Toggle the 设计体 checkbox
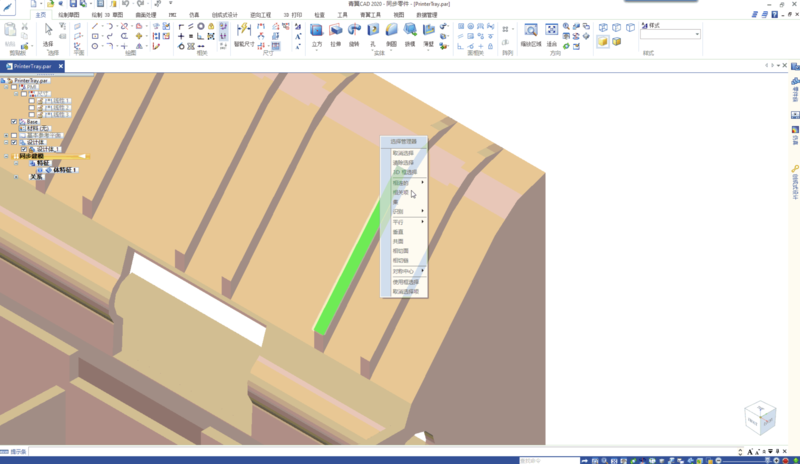 (14, 142)
